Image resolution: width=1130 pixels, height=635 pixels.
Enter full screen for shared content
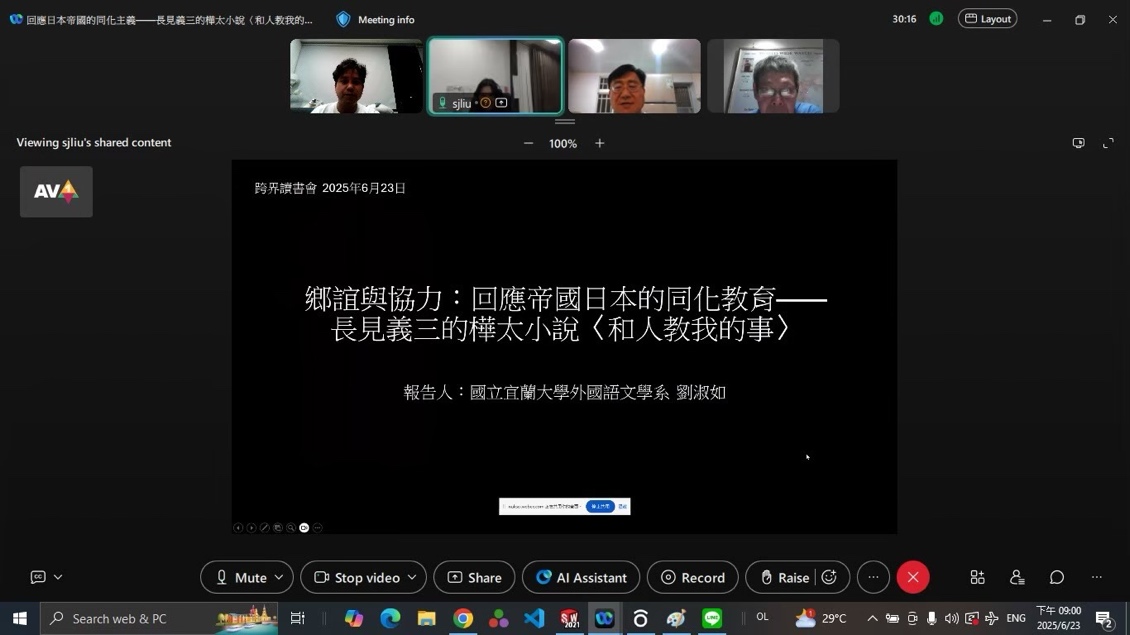[1108, 143]
